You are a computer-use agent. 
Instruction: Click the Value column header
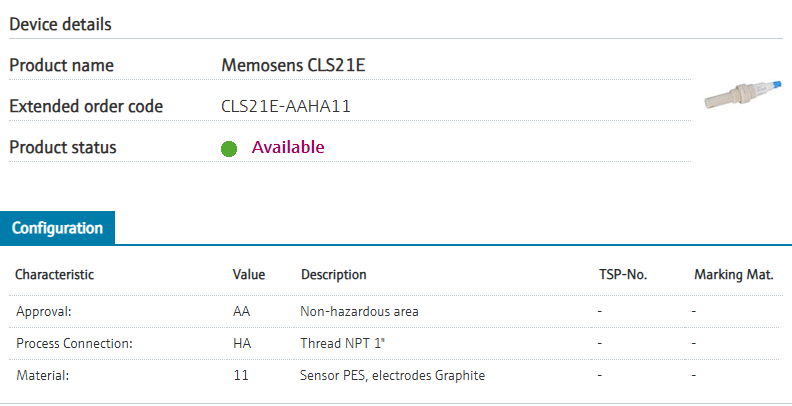(x=249, y=274)
